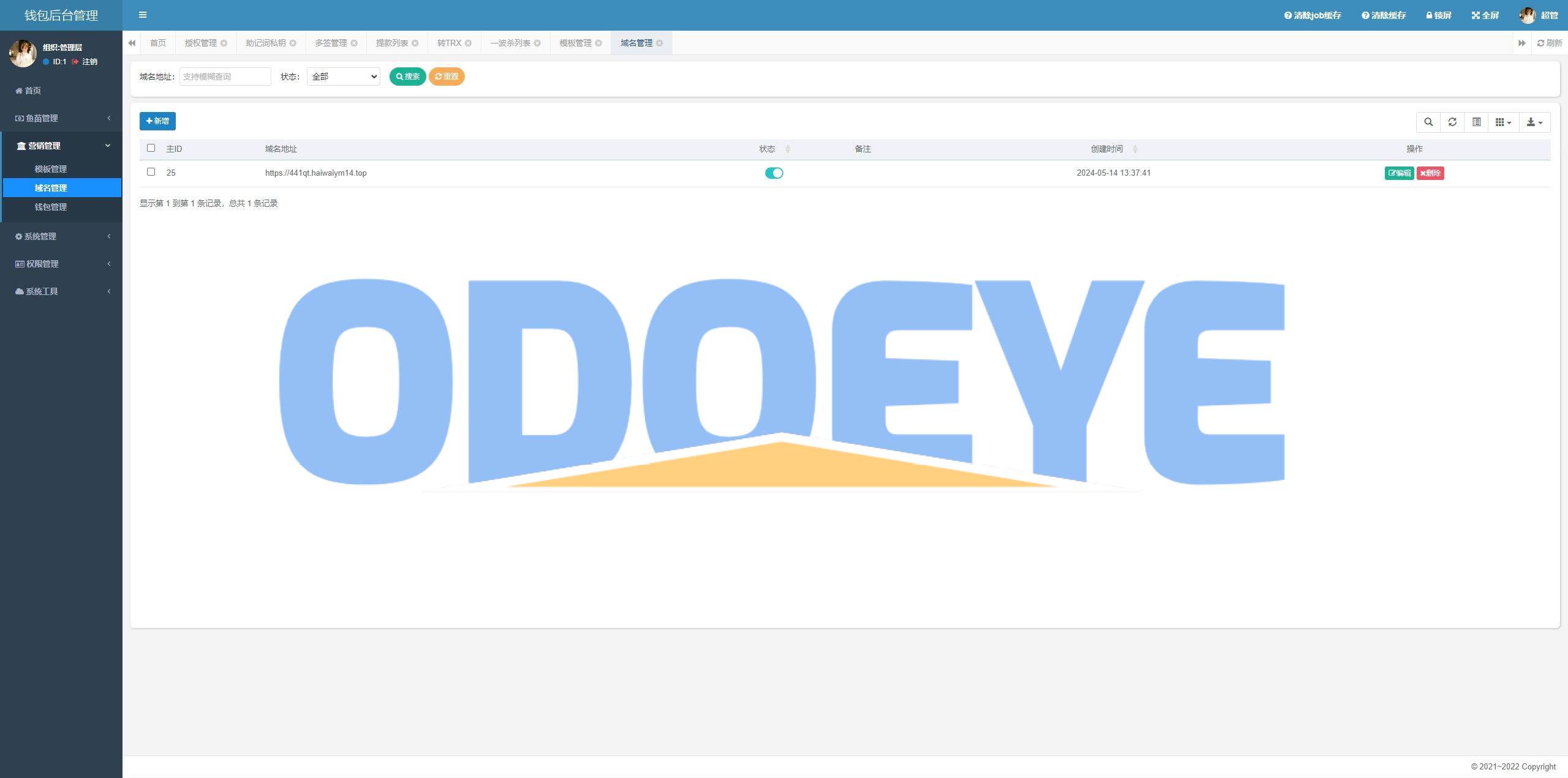Close the 模板管理 tab
Image resolution: width=1568 pixels, height=778 pixels.
point(598,43)
